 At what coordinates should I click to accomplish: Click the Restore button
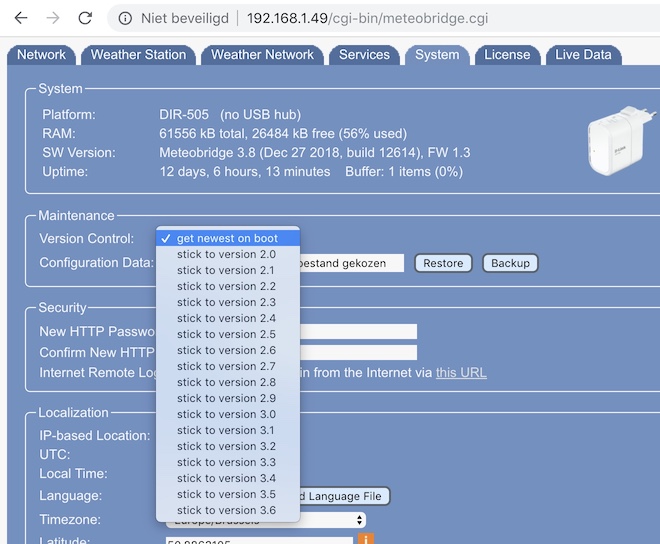point(443,263)
